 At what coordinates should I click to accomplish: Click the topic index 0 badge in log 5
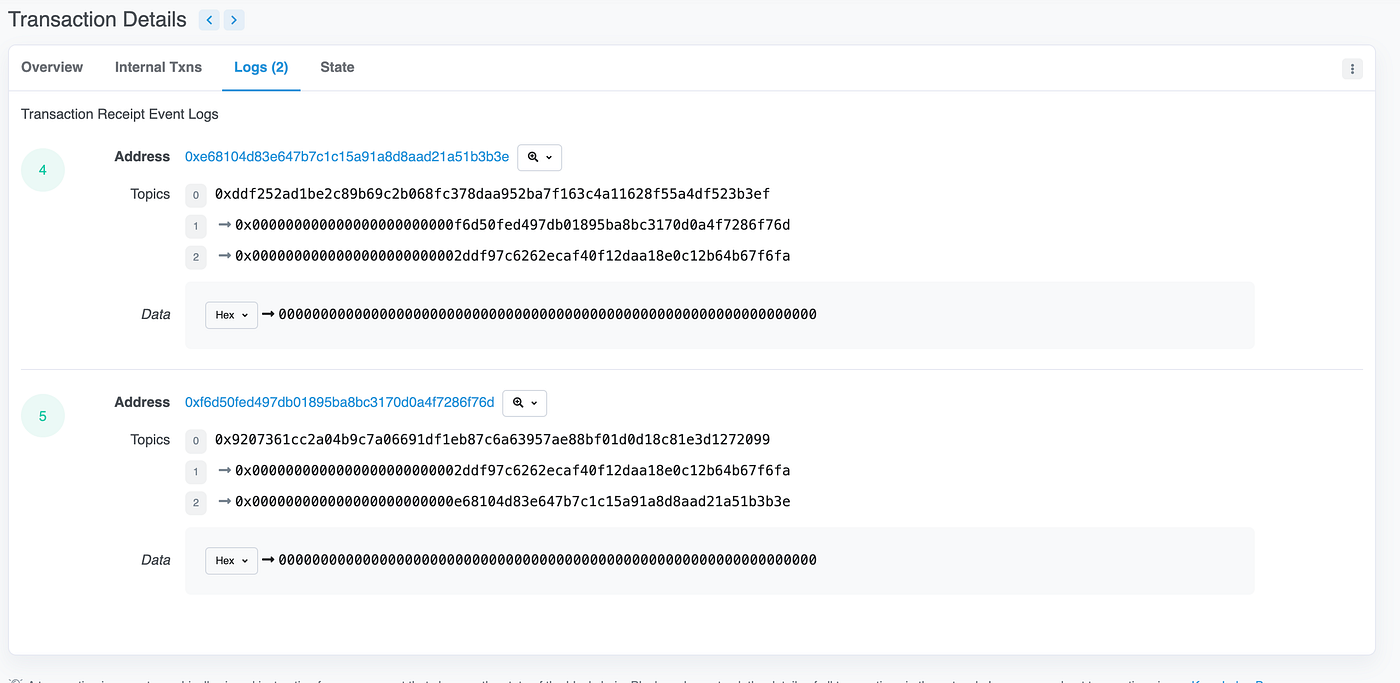coord(196,440)
